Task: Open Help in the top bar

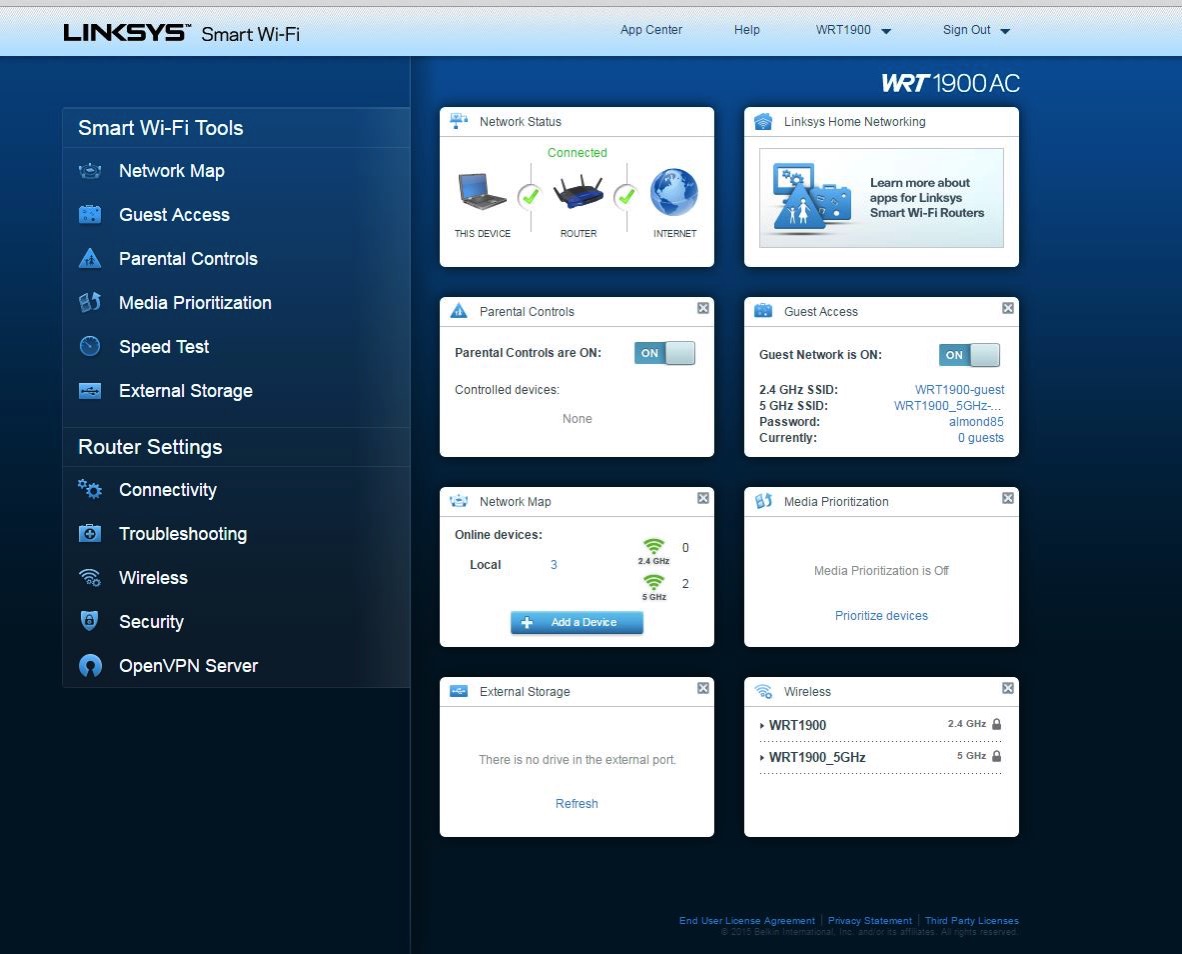Action: coord(746,30)
